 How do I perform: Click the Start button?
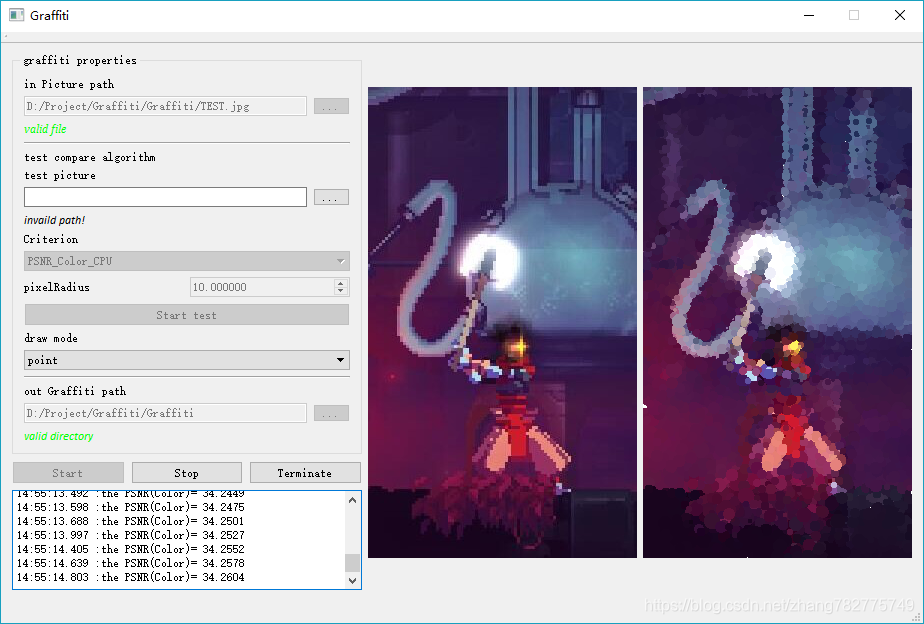(x=68, y=473)
